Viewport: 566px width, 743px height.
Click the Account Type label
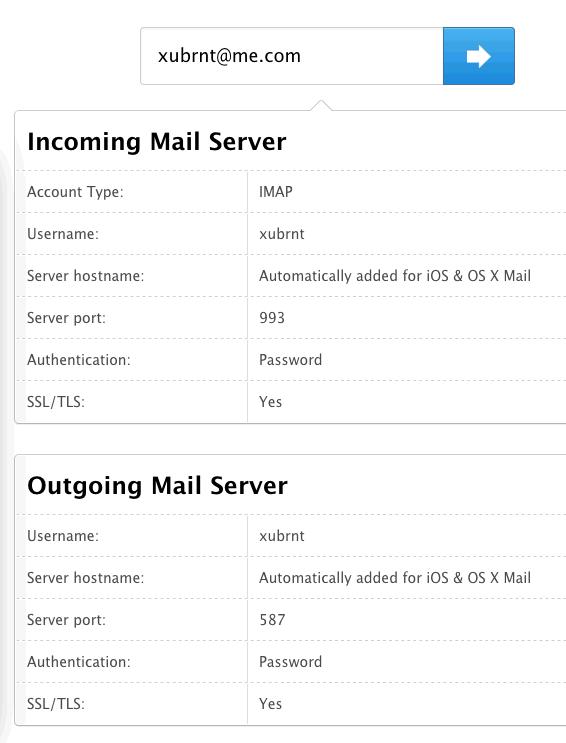coord(75,192)
